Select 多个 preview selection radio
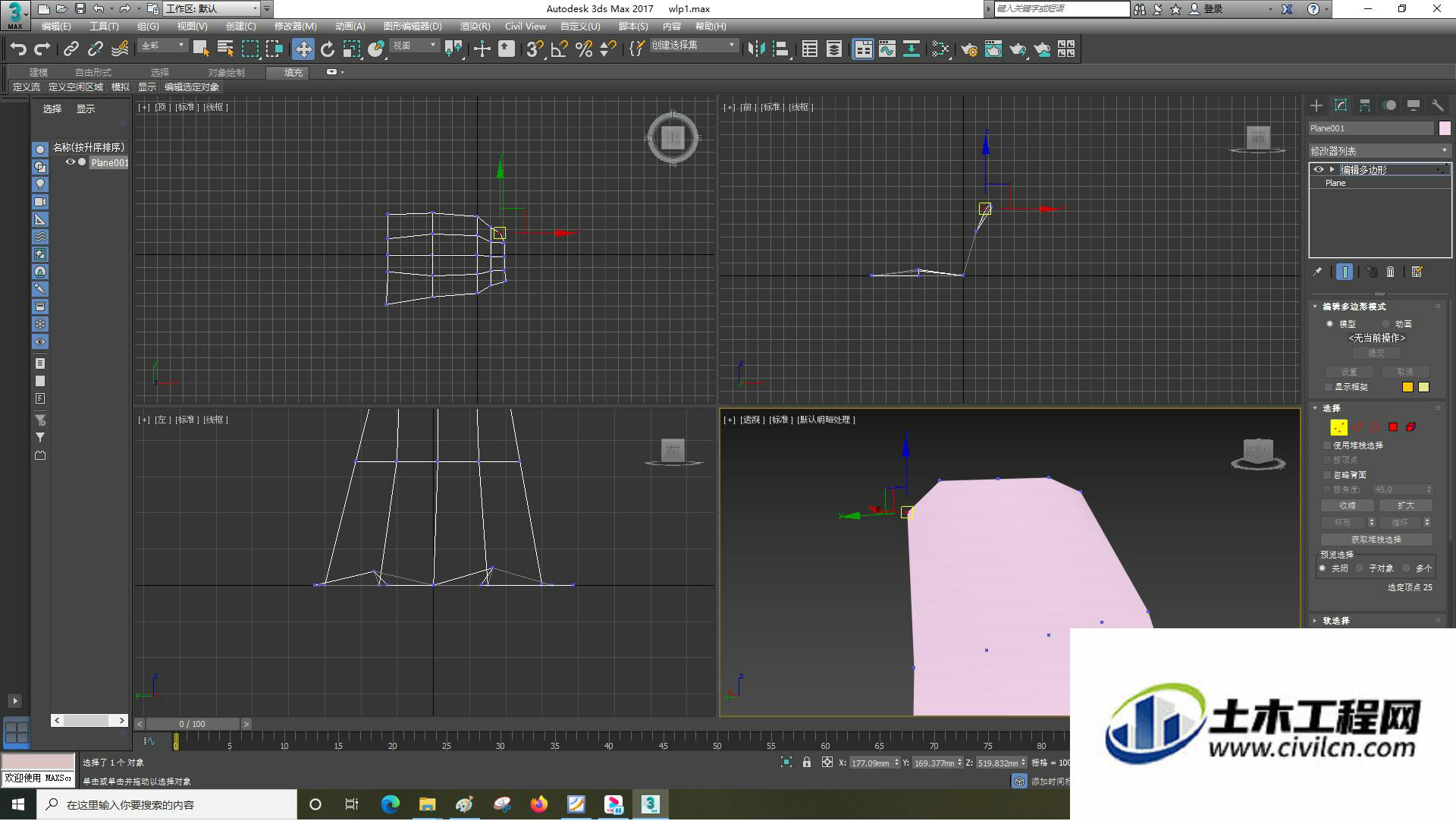Image resolution: width=1456 pixels, height=821 pixels. click(x=1407, y=568)
